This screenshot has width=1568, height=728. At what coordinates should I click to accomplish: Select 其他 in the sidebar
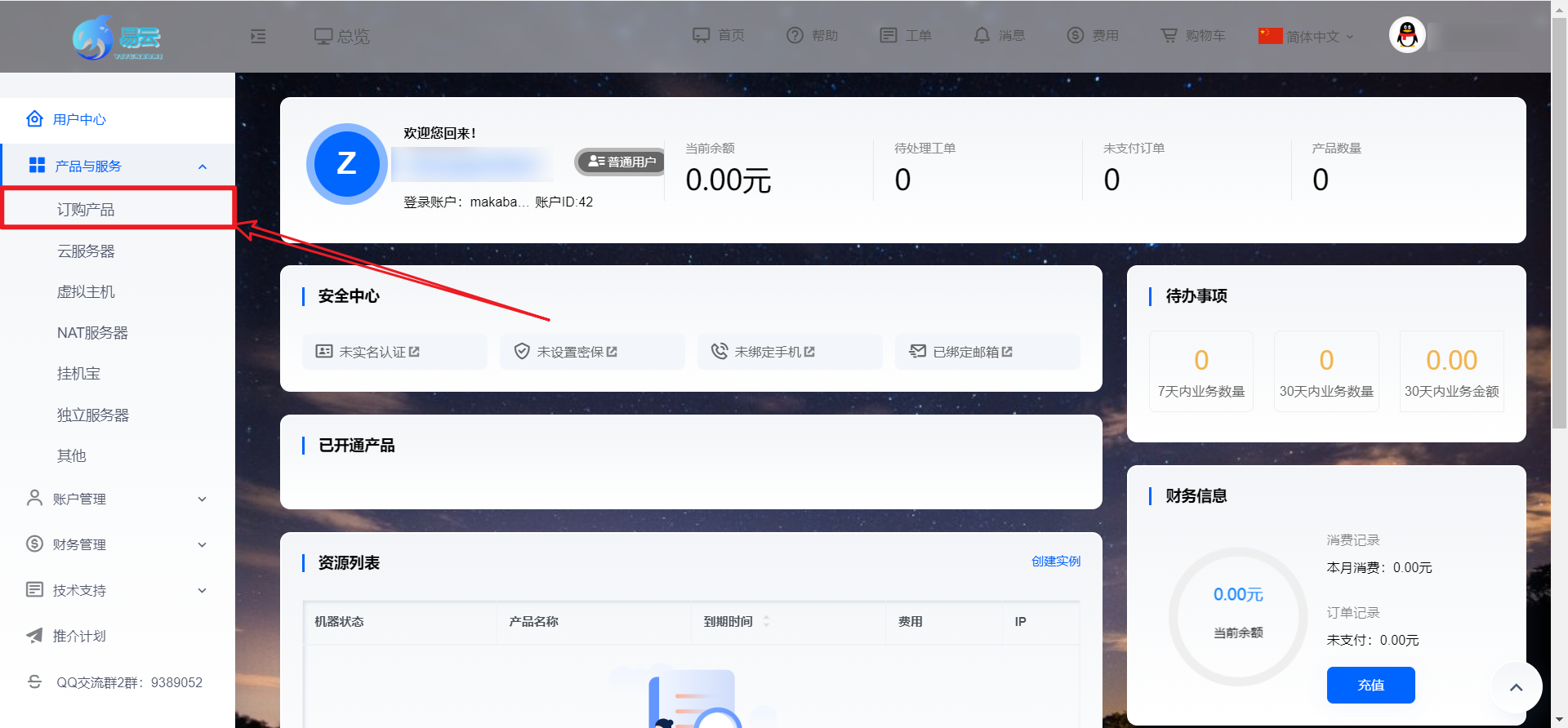pos(72,456)
